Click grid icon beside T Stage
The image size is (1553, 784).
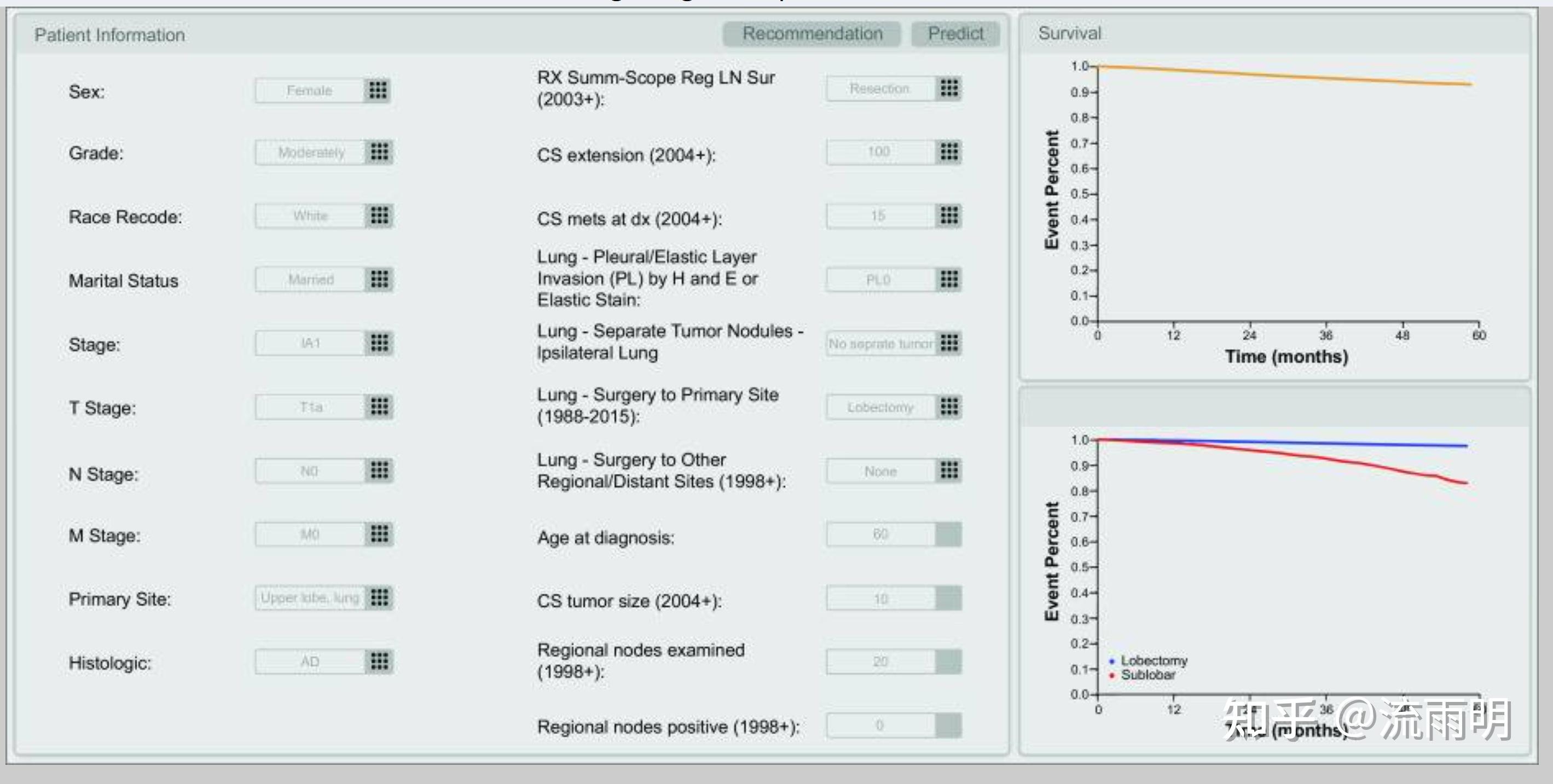coord(379,406)
